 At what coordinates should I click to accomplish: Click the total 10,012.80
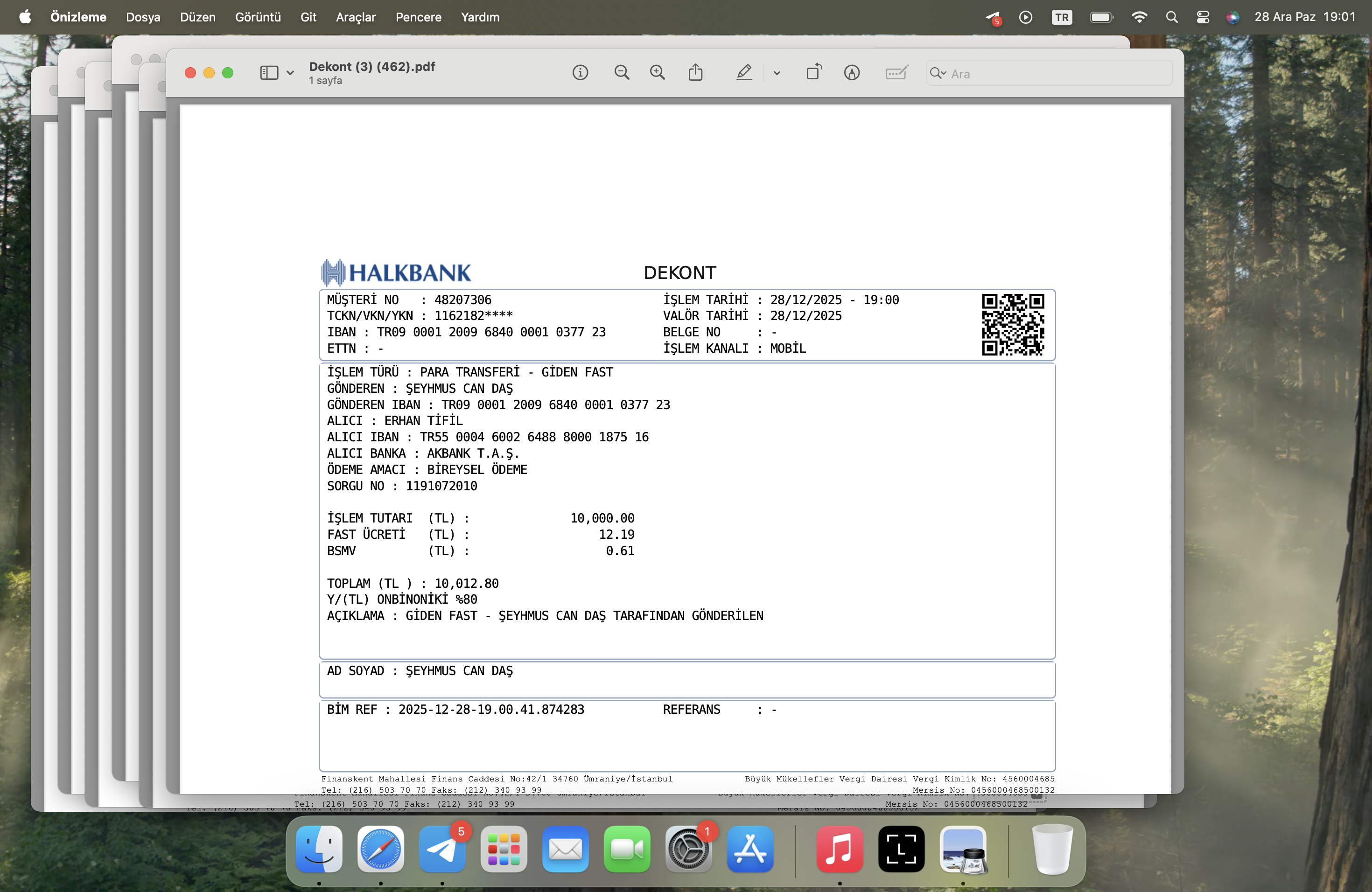(x=466, y=583)
